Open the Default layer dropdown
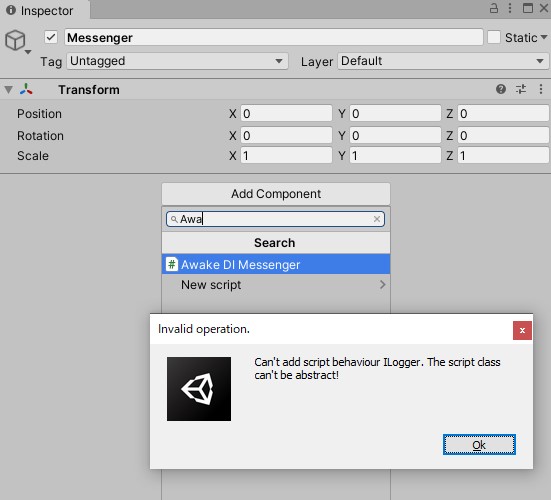 443,61
